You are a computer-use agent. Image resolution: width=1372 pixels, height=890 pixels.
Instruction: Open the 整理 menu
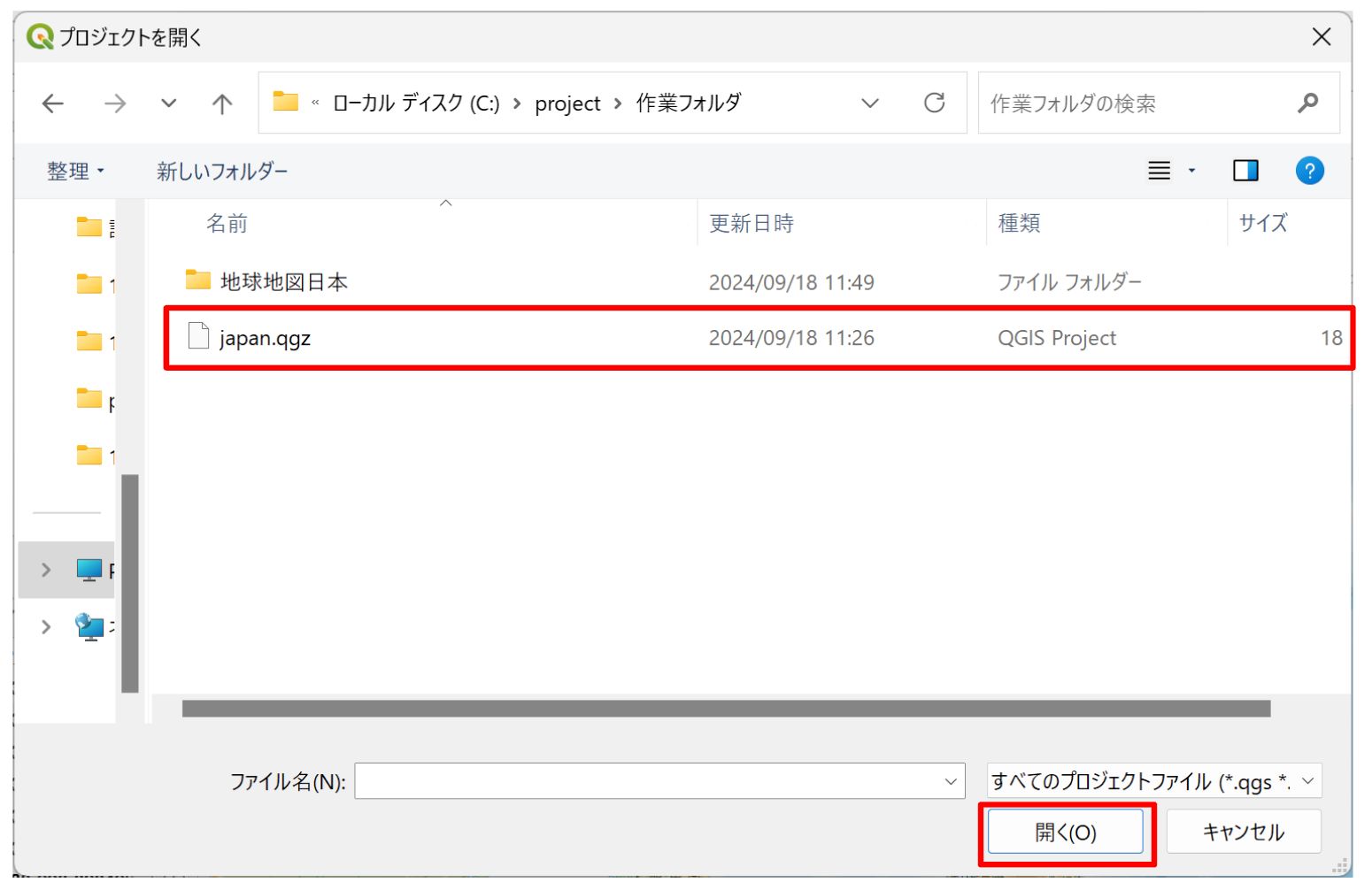tap(75, 171)
